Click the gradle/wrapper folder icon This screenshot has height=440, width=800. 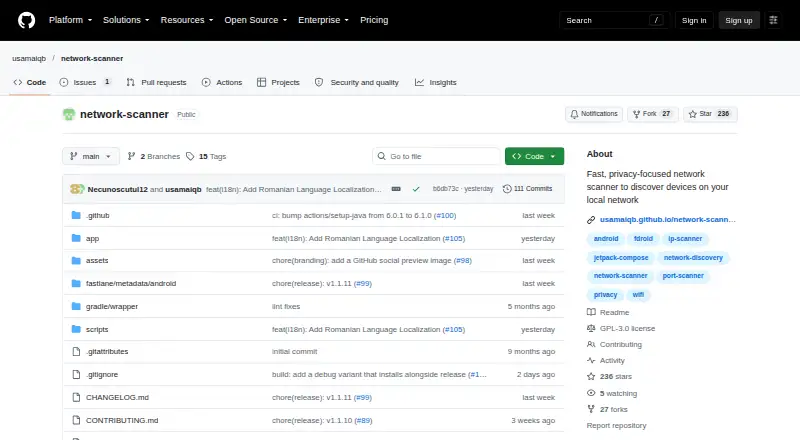pyautogui.click(x=76, y=306)
